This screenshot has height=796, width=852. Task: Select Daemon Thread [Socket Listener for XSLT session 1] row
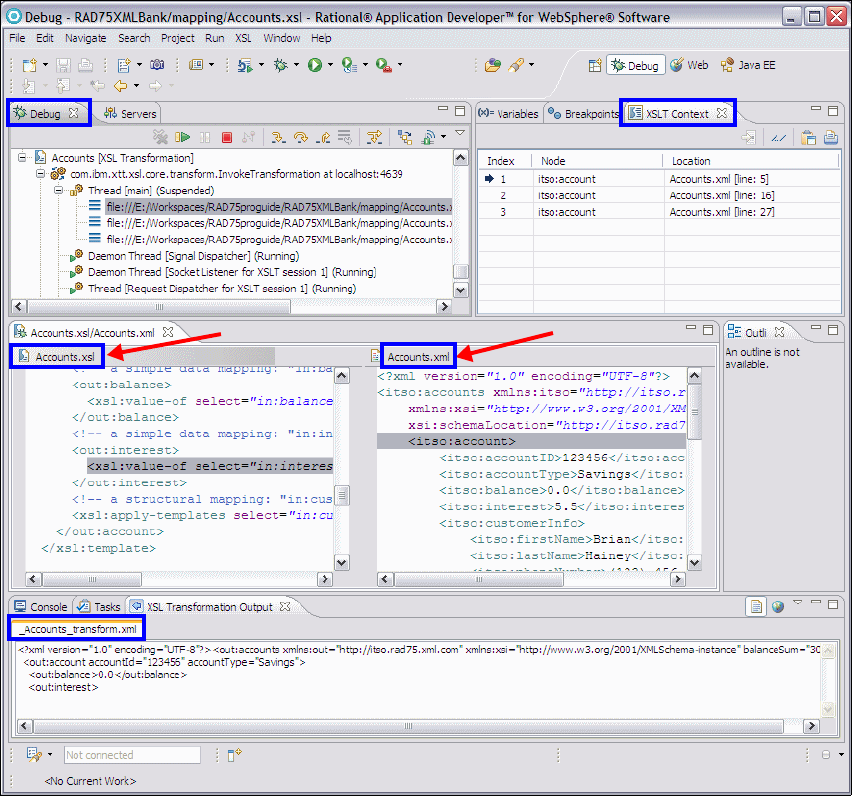click(x=224, y=272)
